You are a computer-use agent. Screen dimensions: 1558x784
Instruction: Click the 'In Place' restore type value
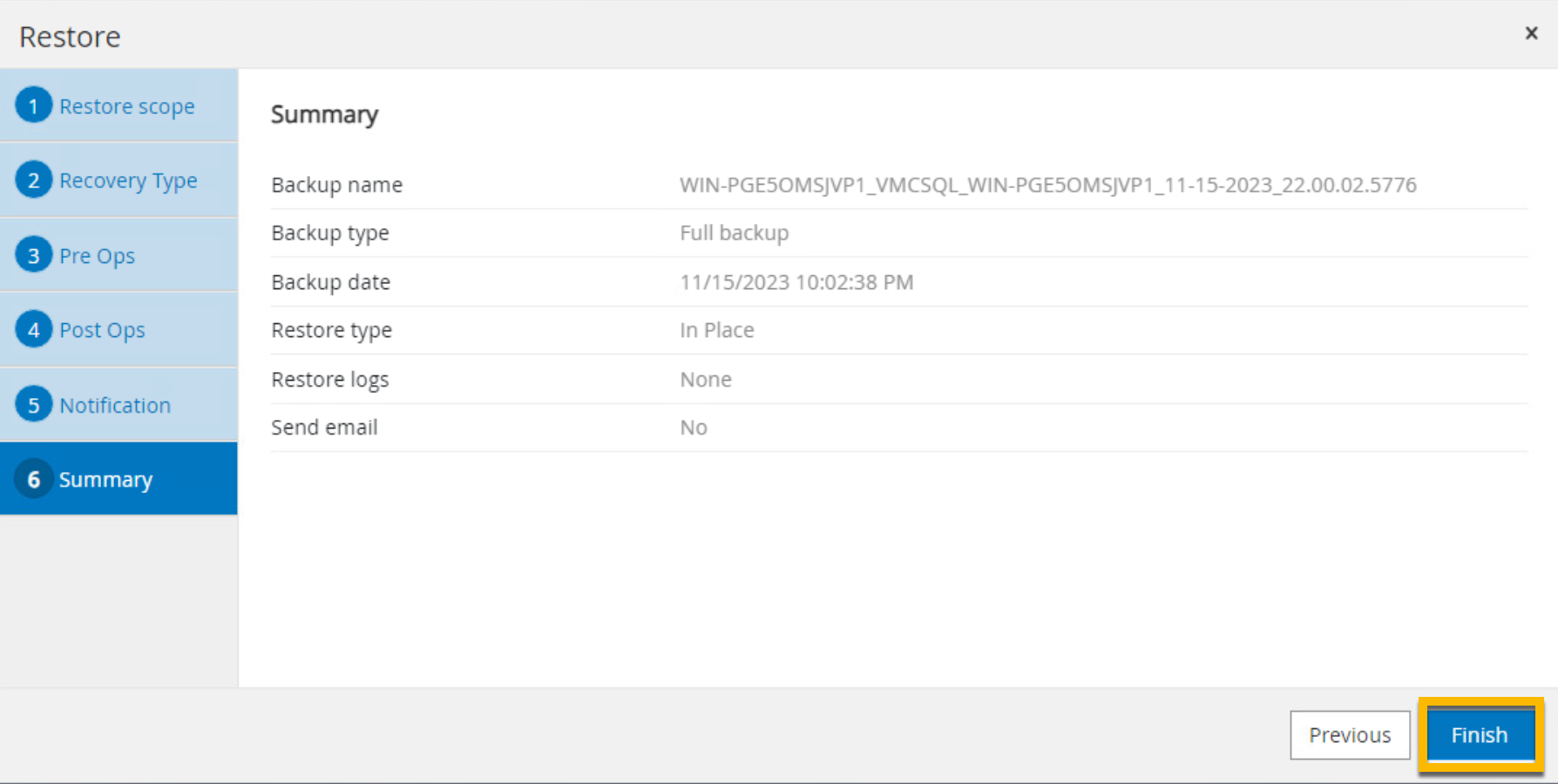pyautogui.click(x=717, y=330)
